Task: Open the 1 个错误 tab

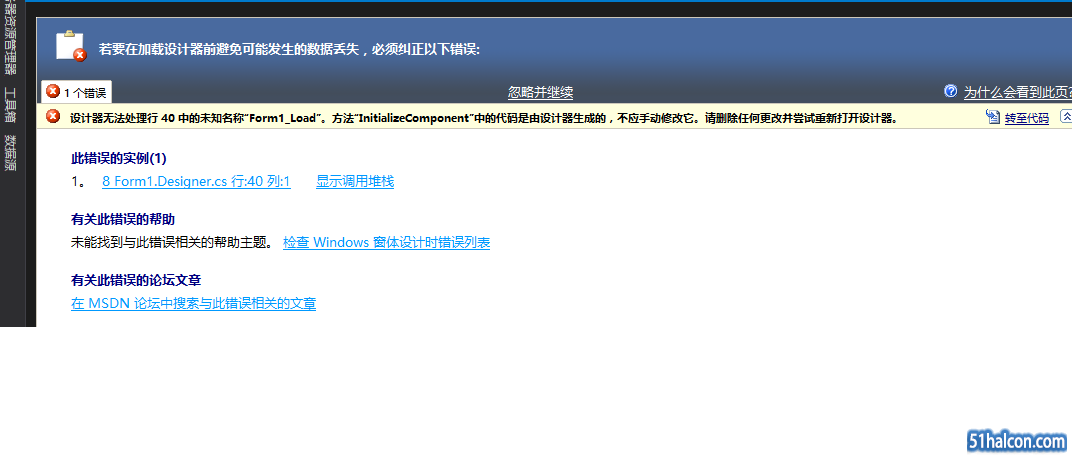Action: tap(77, 92)
